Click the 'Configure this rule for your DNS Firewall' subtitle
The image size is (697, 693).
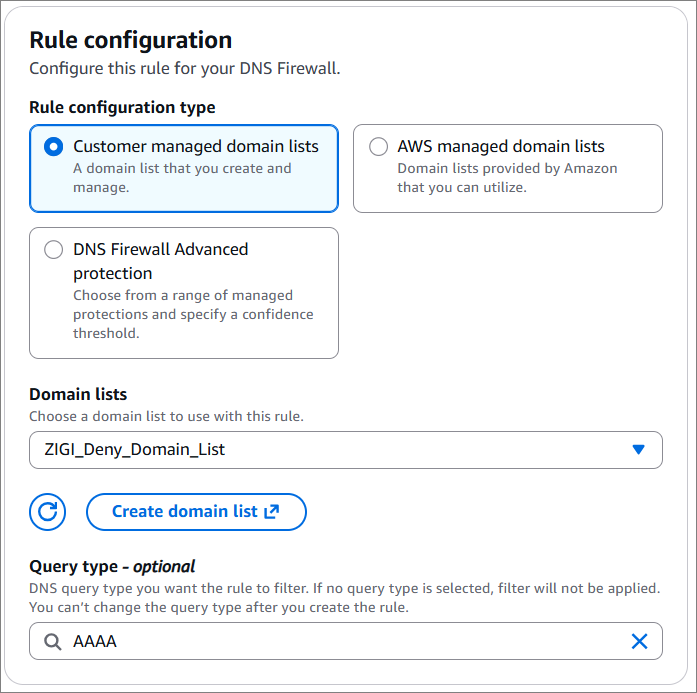pos(184,69)
